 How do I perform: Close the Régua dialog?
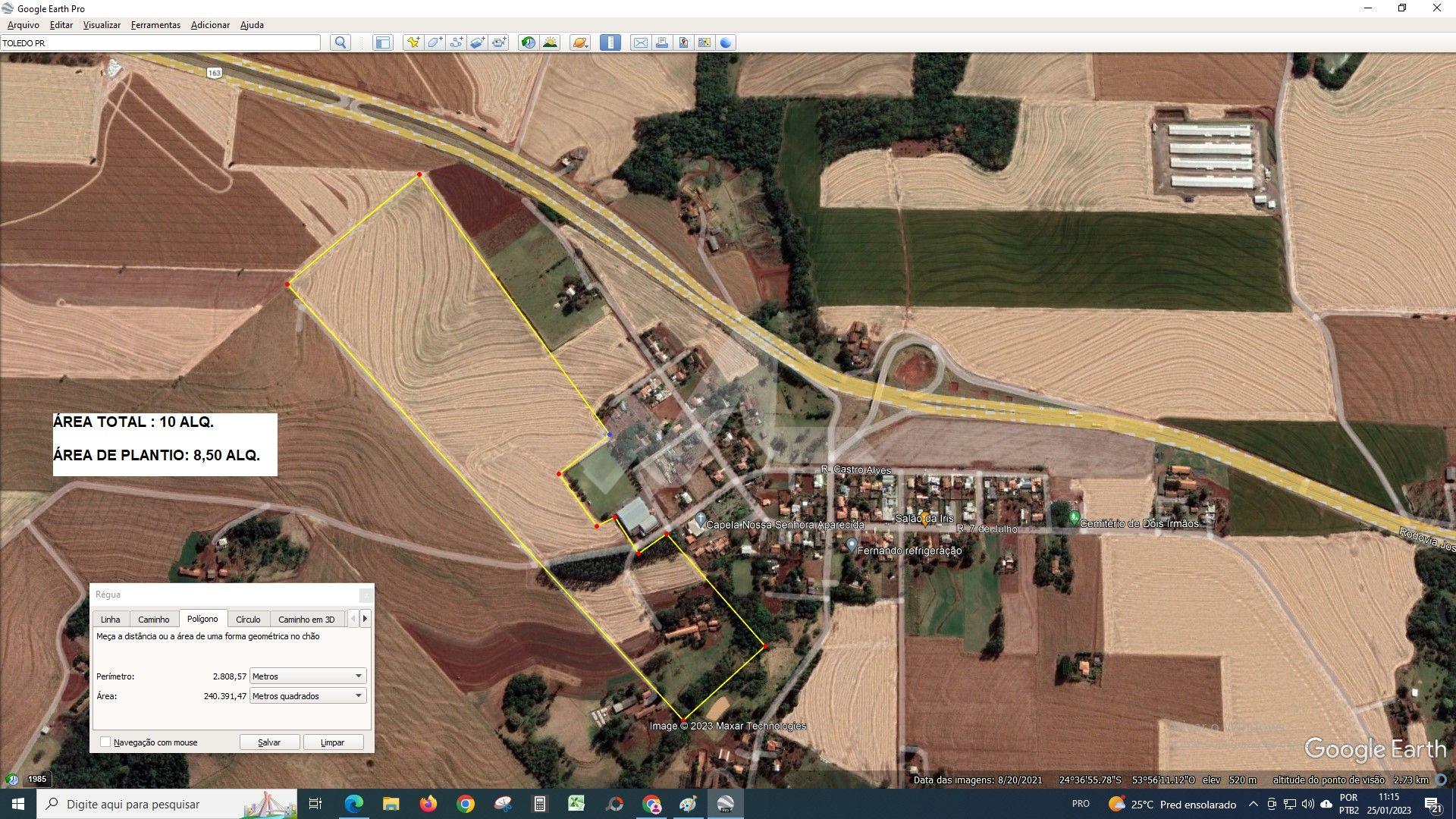click(x=366, y=595)
